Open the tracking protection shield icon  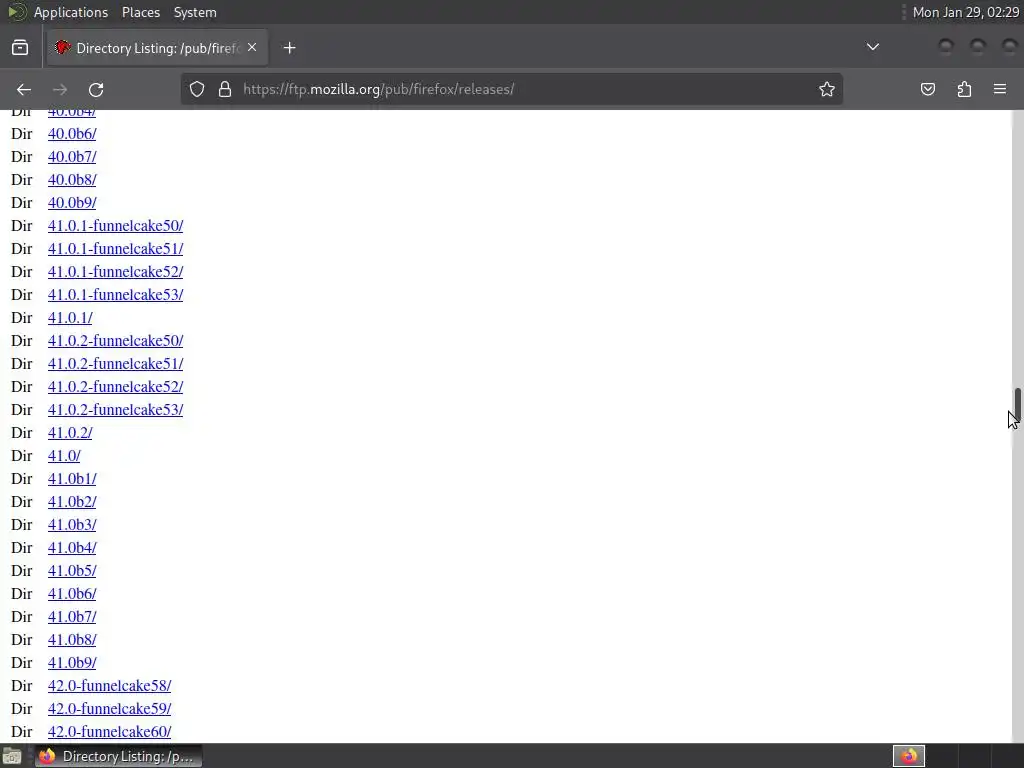pyautogui.click(x=197, y=89)
